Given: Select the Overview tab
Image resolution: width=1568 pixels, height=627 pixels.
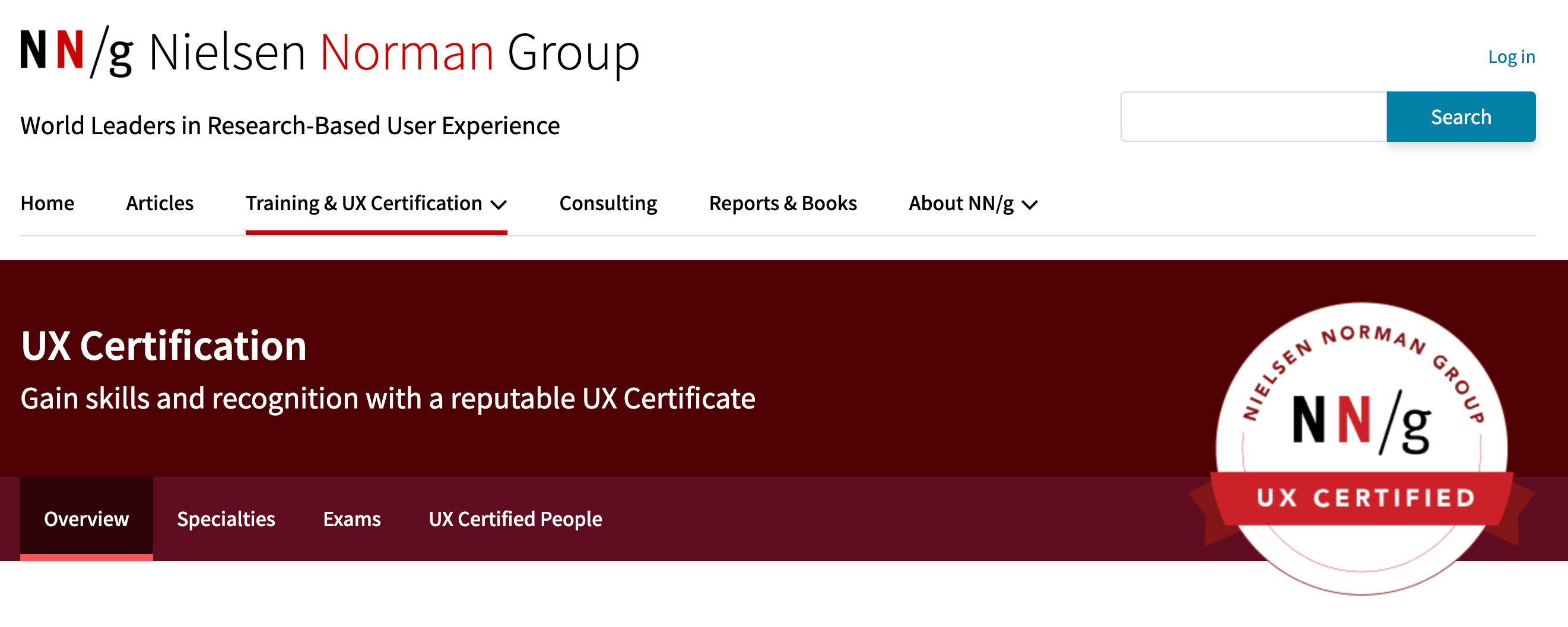Looking at the screenshot, I should click(x=87, y=520).
